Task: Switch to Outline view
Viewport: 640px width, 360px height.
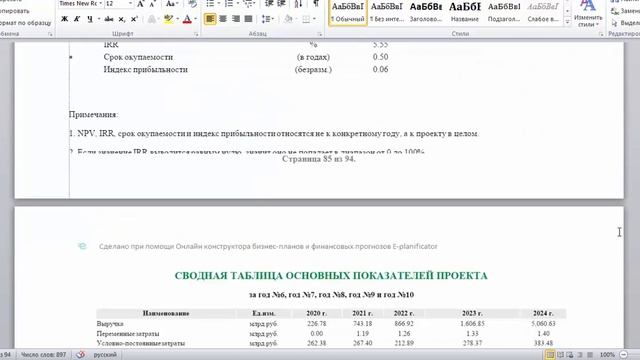Action: 580,355
